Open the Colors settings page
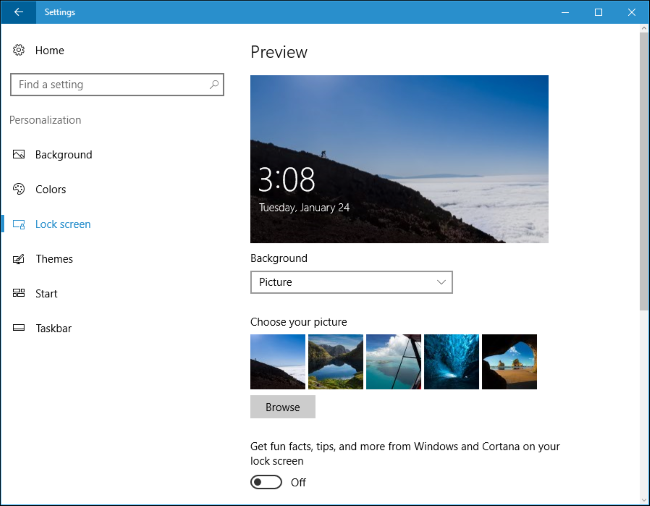650x506 pixels. coord(51,189)
